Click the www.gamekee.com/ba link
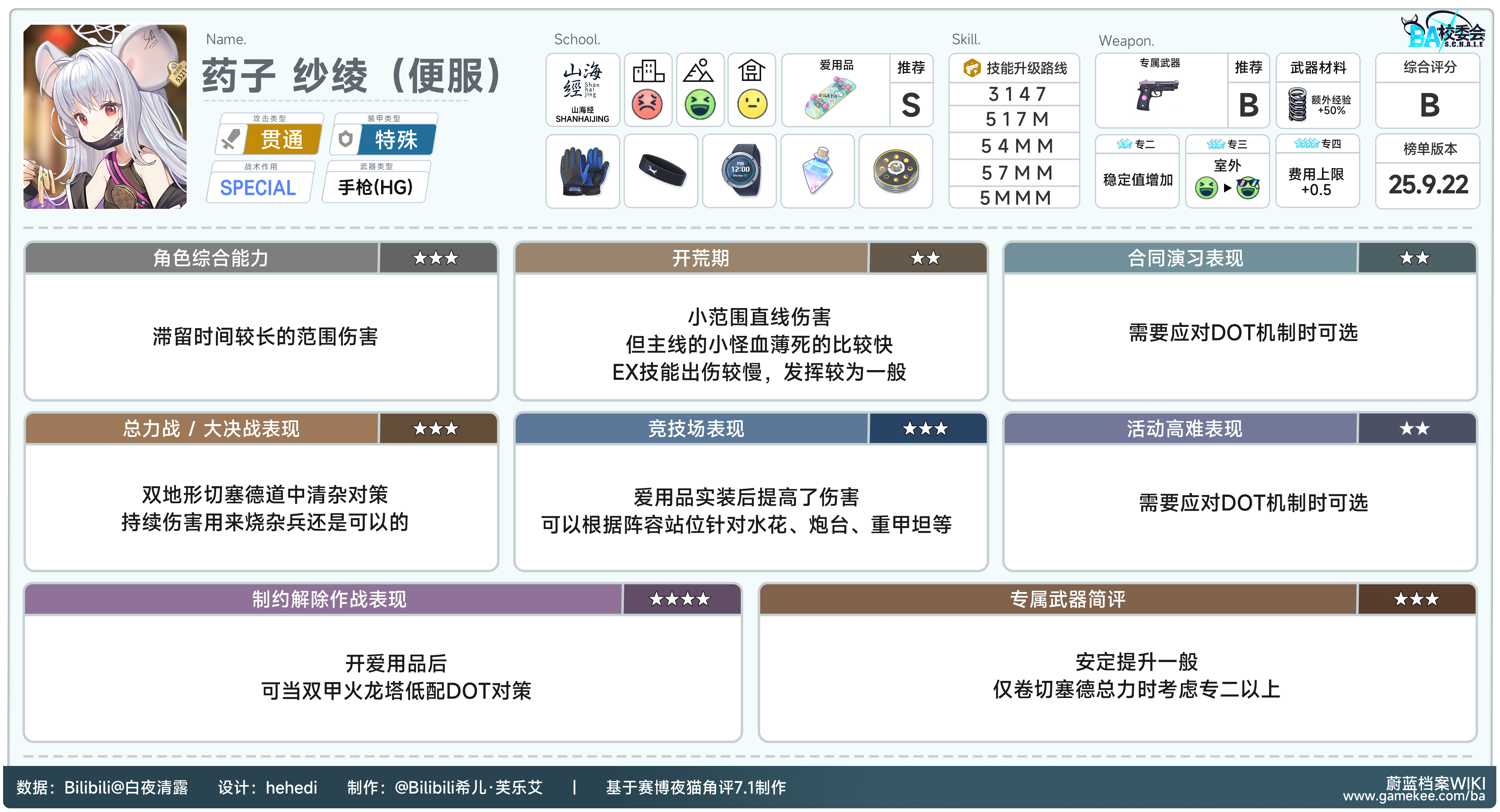Viewport: 1500px width, 812px height. click(1413, 796)
